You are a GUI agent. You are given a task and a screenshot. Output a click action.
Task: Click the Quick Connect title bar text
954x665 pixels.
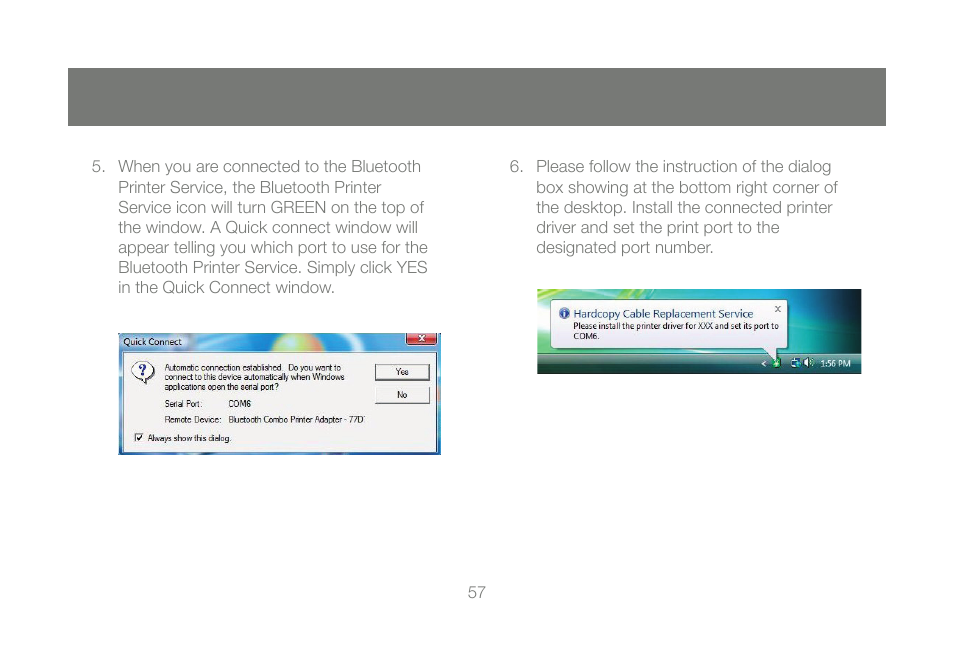click(x=152, y=342)
